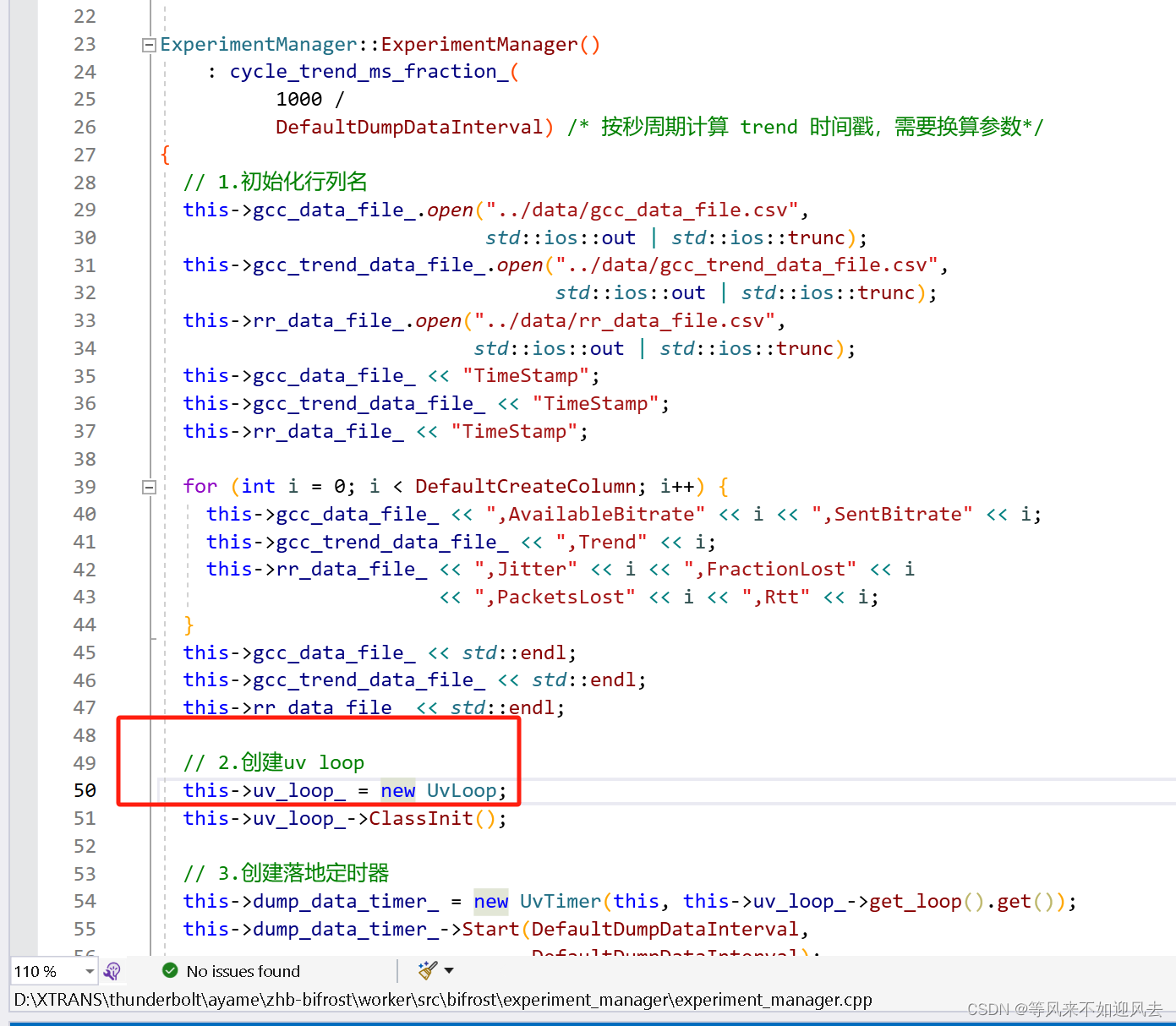Screen dimensions: 1176x1026
Task: Collapse the ExperimentManager constructor outline box
Action: [149, 45]
